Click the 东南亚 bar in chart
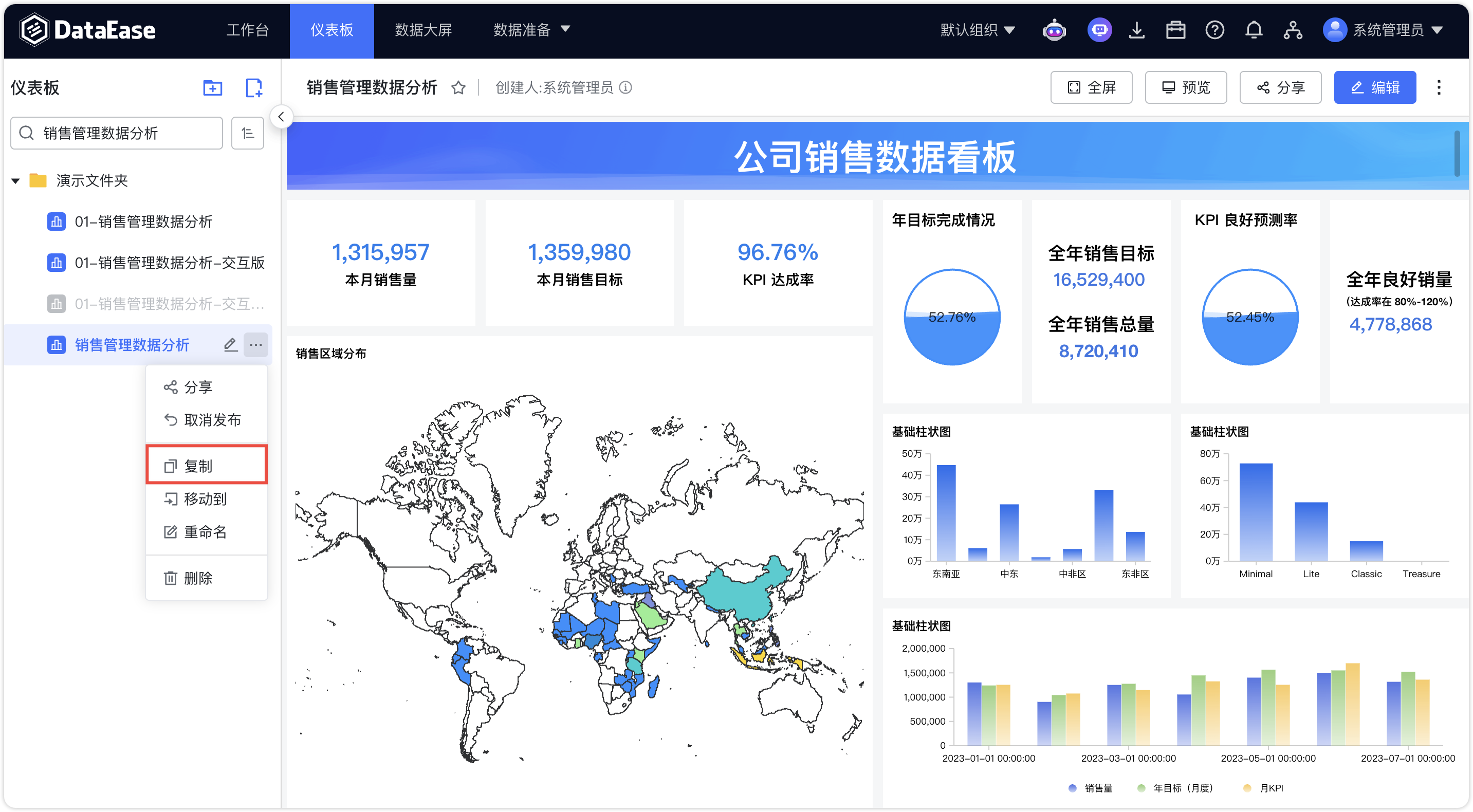Image resolution: width=1473 pixels, height=812 pixels. pos(946,513)
